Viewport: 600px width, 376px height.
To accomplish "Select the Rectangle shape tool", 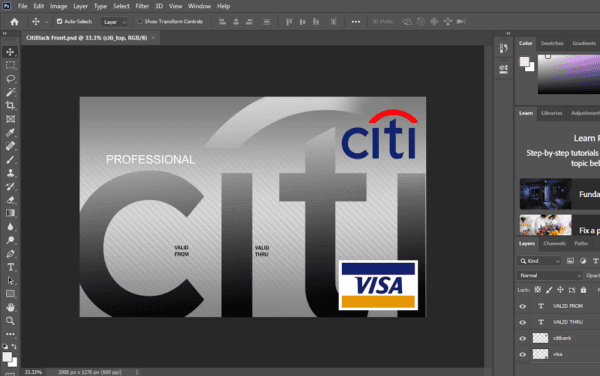I will (x=10, y=294).
